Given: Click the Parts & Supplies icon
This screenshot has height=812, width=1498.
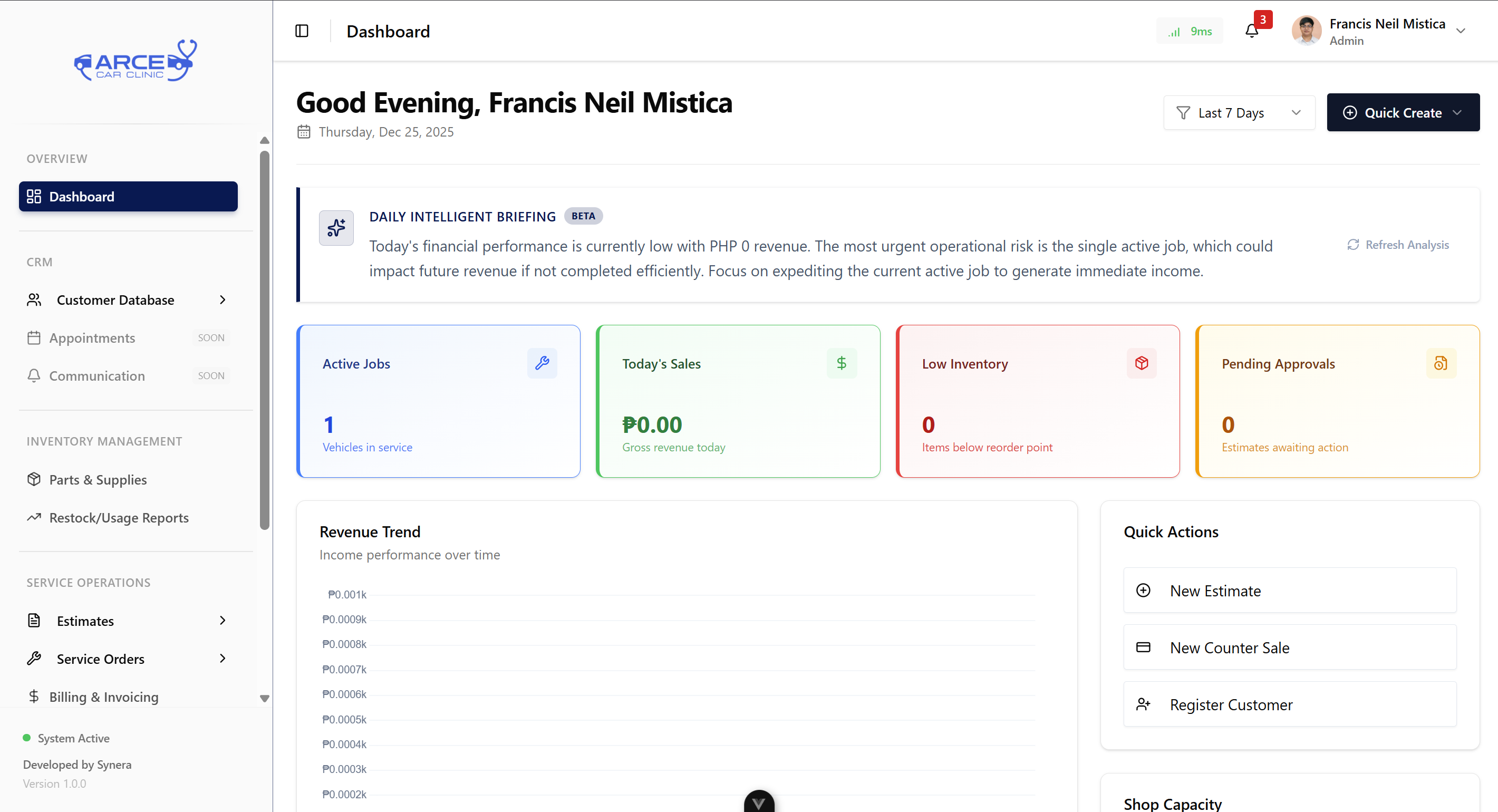Looking at the screenshot, I should pyautogui.click(x=34, y=479).
